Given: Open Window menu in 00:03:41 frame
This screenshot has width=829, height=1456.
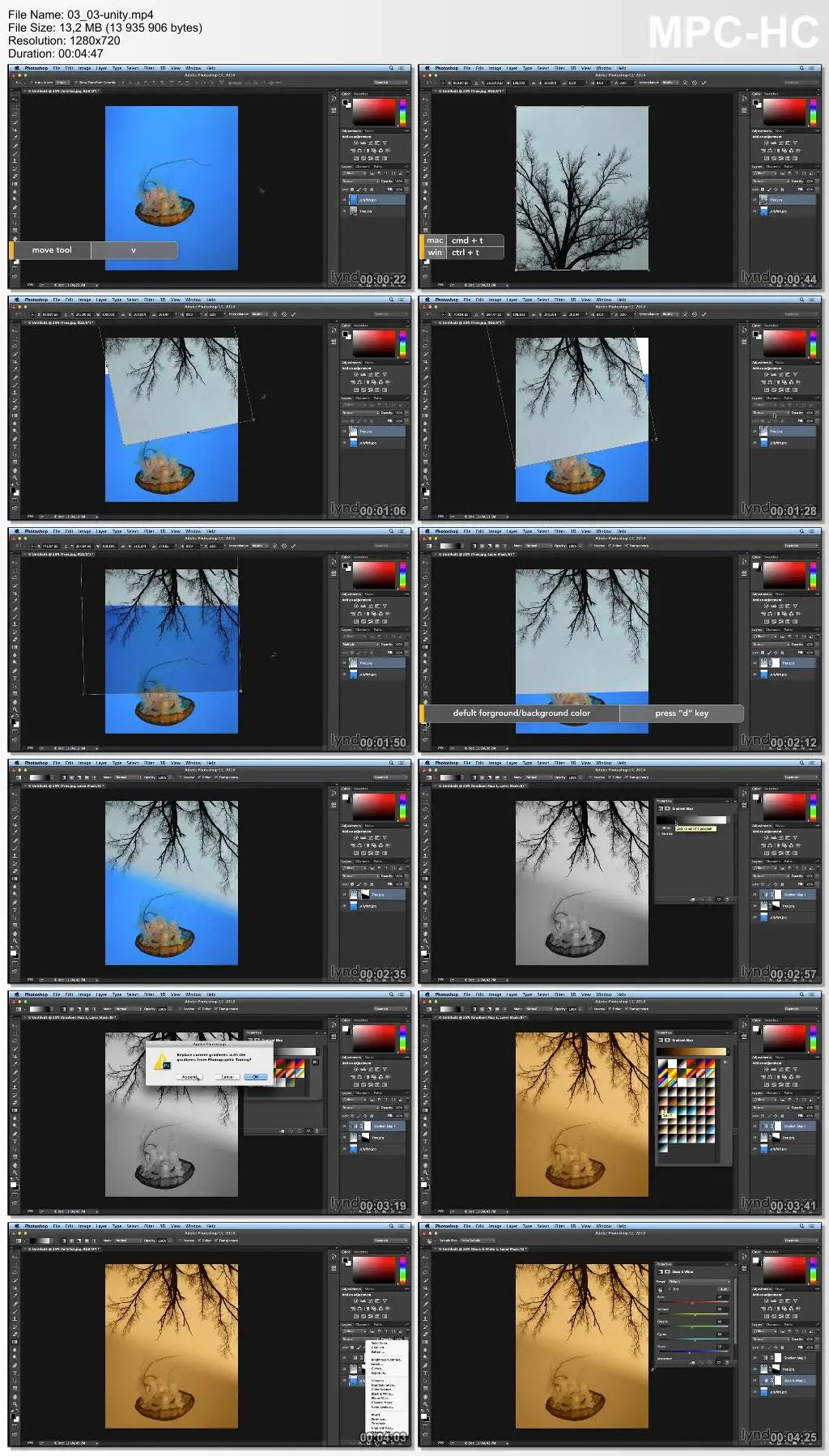Looking at the screenshot, I should pos(603,994).
